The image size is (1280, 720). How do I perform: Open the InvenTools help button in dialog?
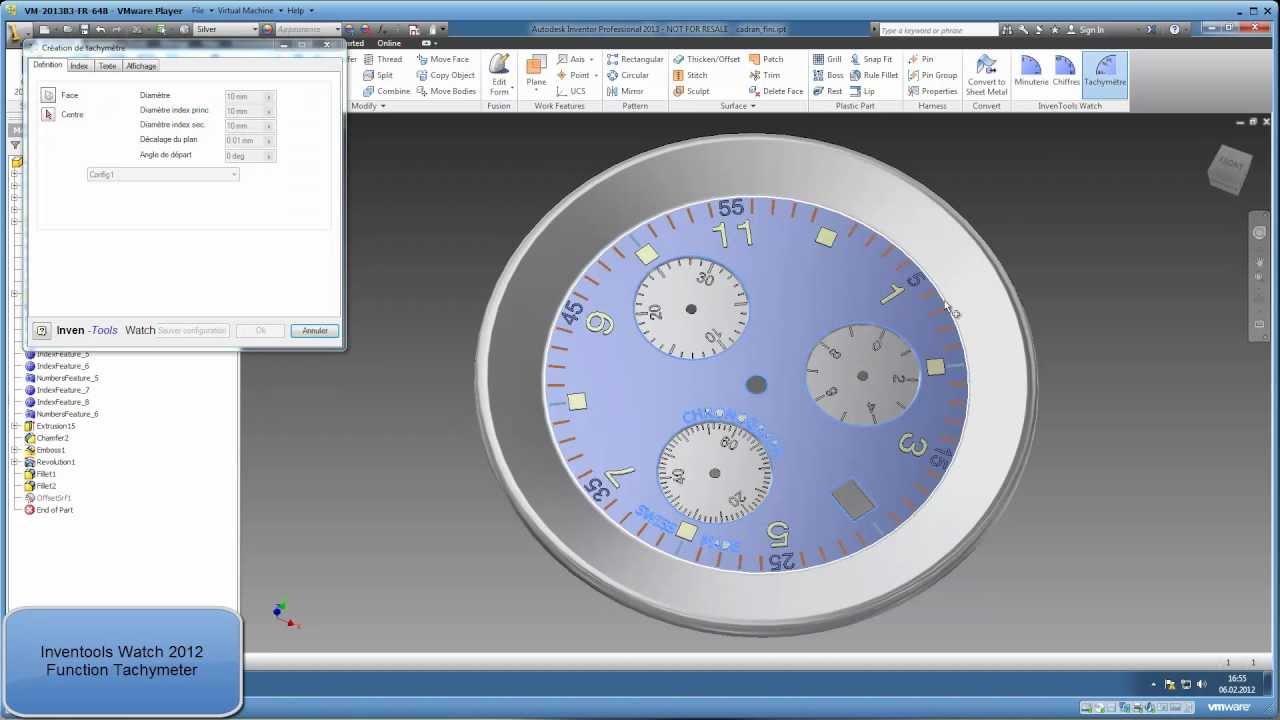pyautogui.click(x=42, y=331)
